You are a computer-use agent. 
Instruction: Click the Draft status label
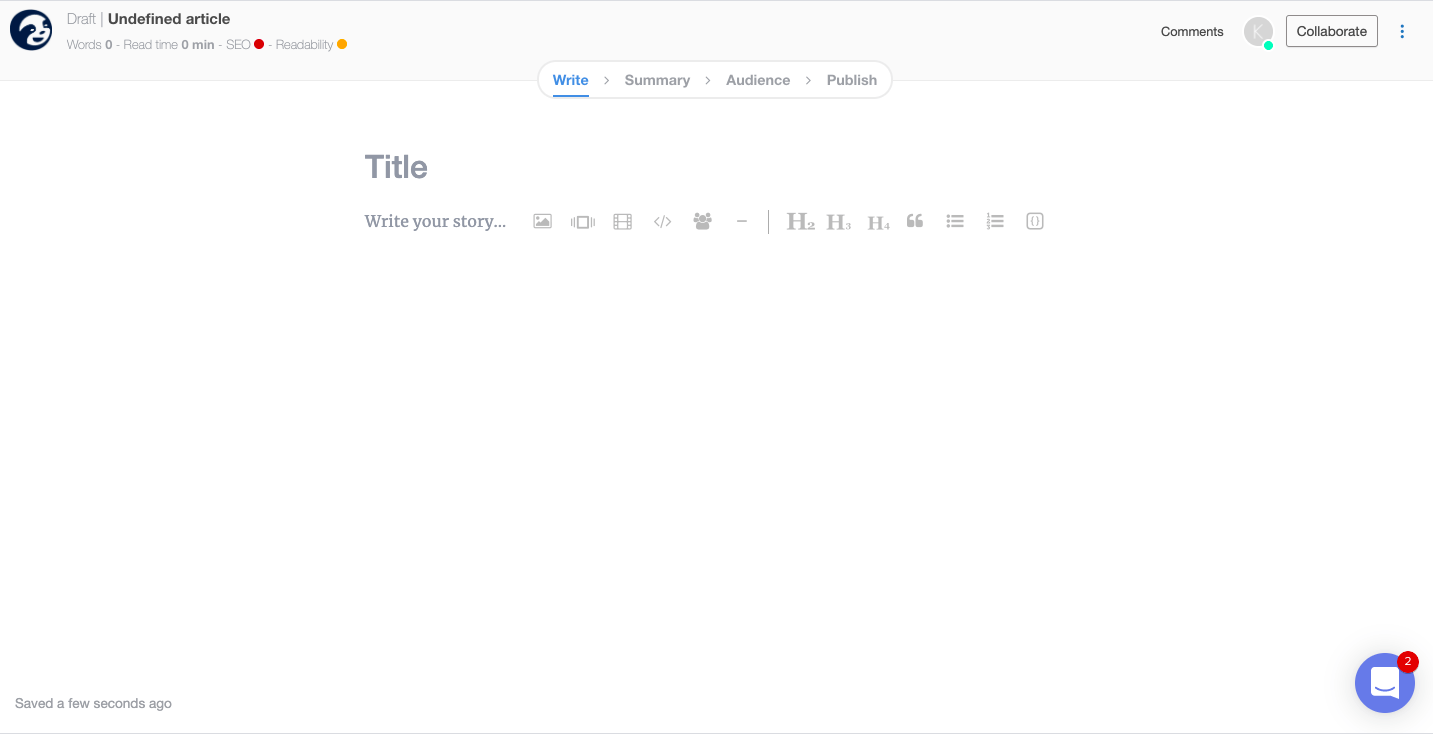coord(81,19)
